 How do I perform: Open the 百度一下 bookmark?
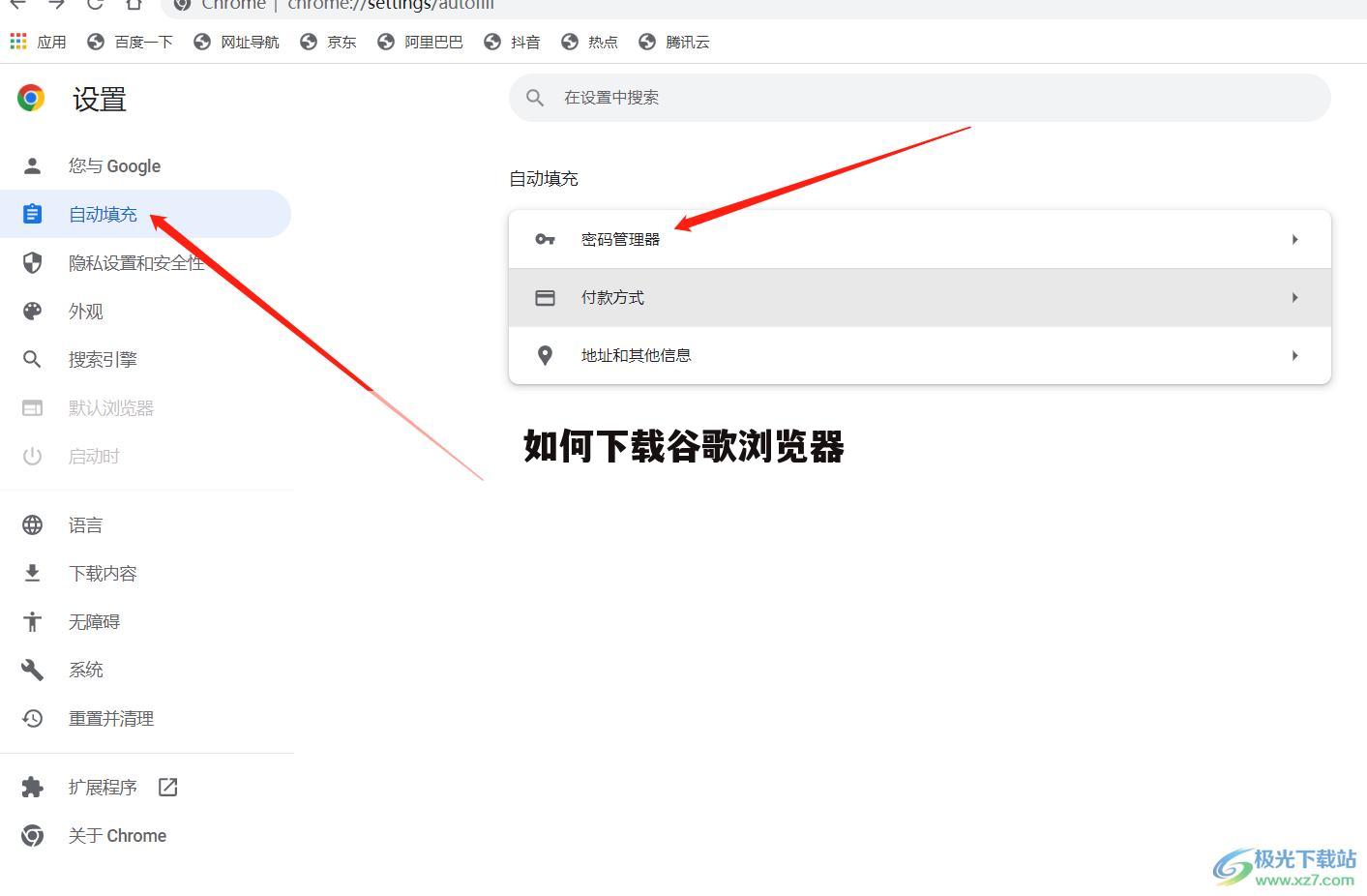tap(130, 42)
